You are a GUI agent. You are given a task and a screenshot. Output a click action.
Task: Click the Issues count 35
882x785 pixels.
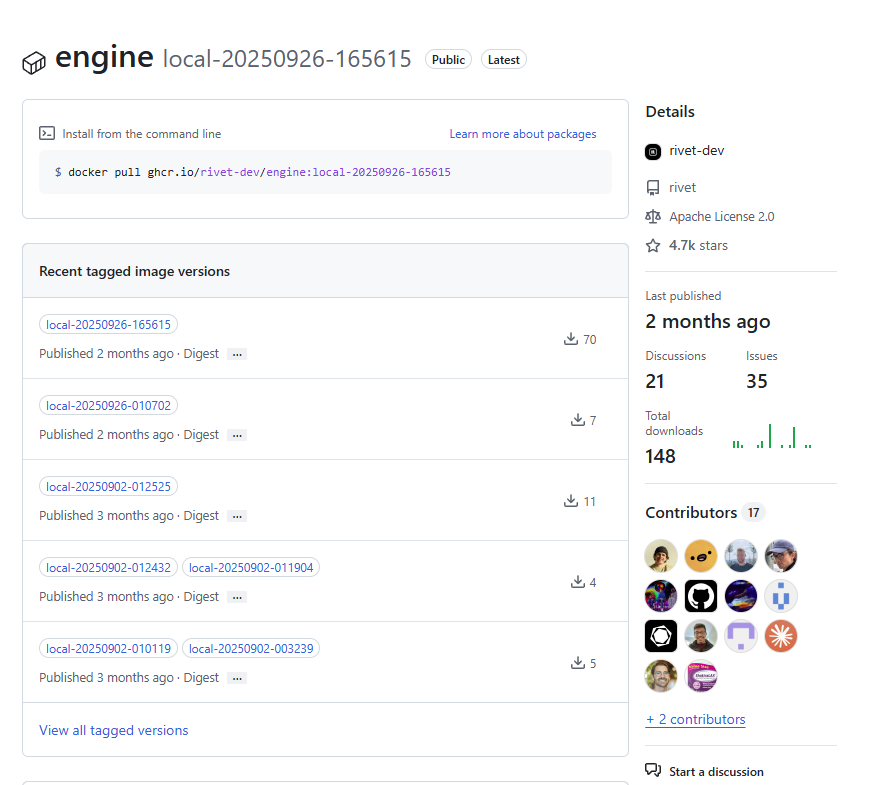pos(757,381)
